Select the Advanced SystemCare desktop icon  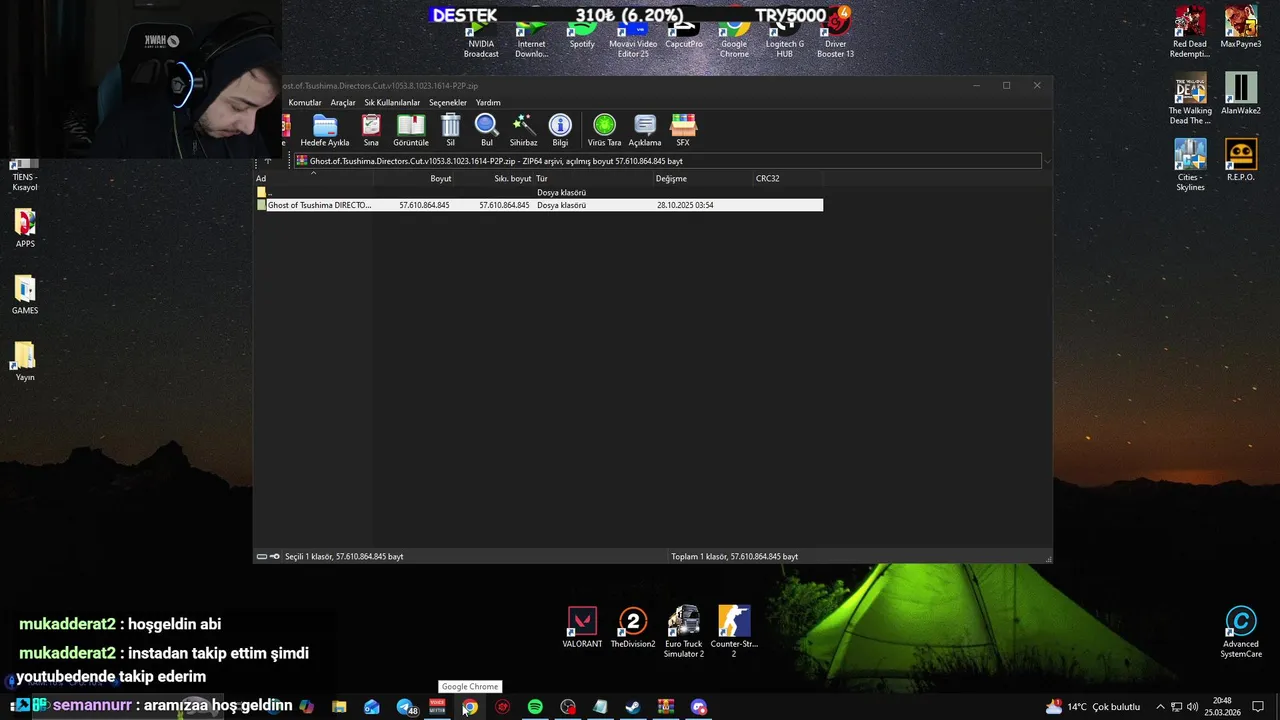coord(1241,633)
